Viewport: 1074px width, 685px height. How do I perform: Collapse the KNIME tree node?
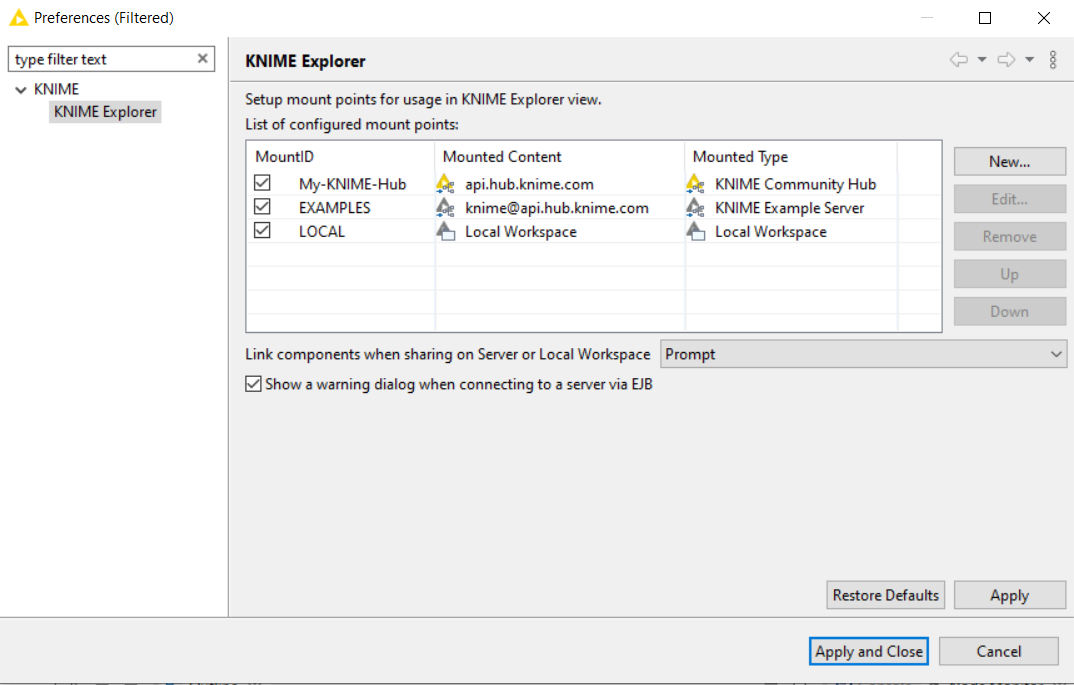21,90
